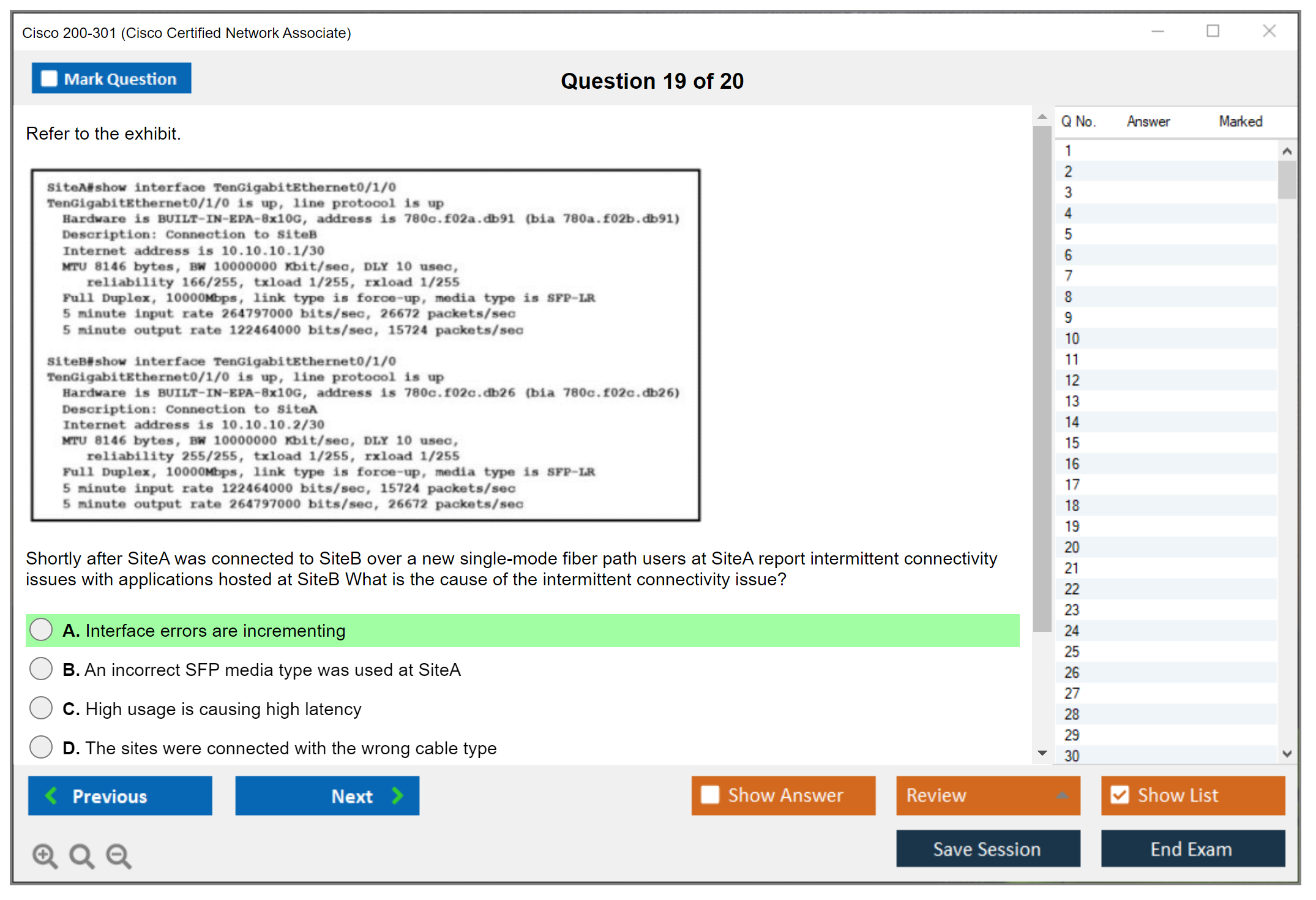Click the question list scrollbar thumb
This screenshot has height=900, width=1316.
coord(1287,179)
